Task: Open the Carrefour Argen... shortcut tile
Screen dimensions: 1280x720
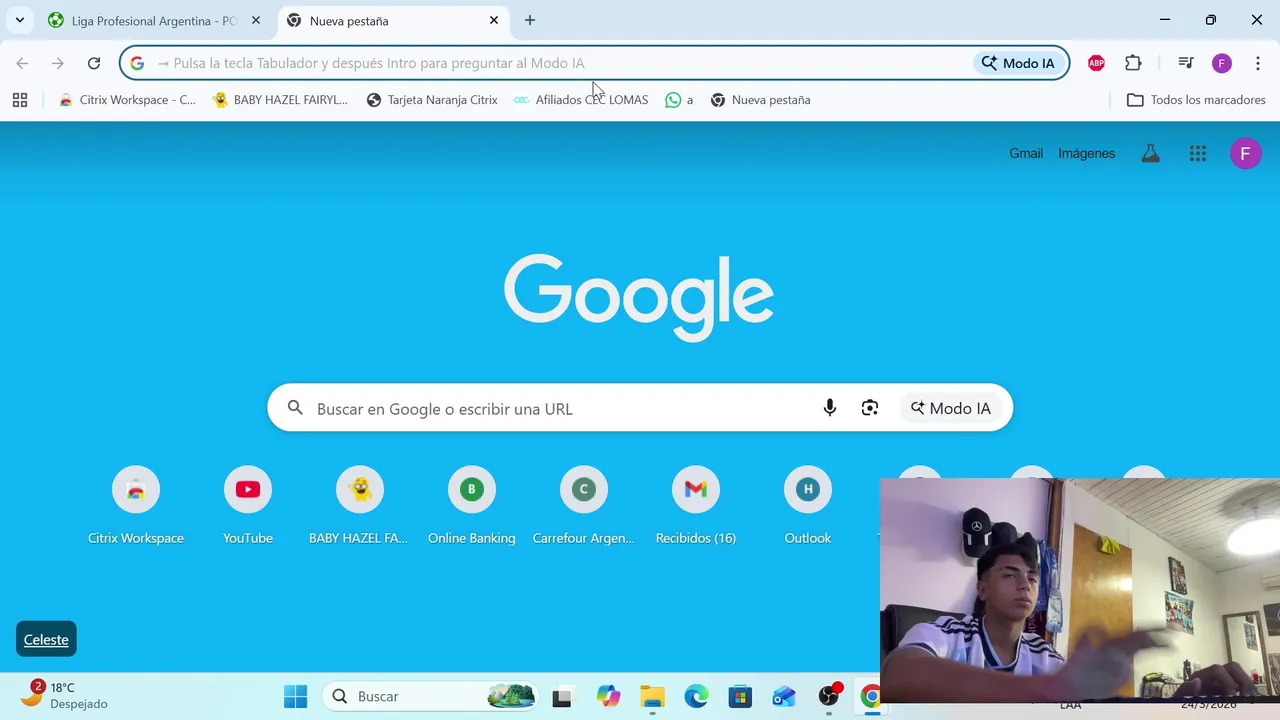Action: pos(584,507)
